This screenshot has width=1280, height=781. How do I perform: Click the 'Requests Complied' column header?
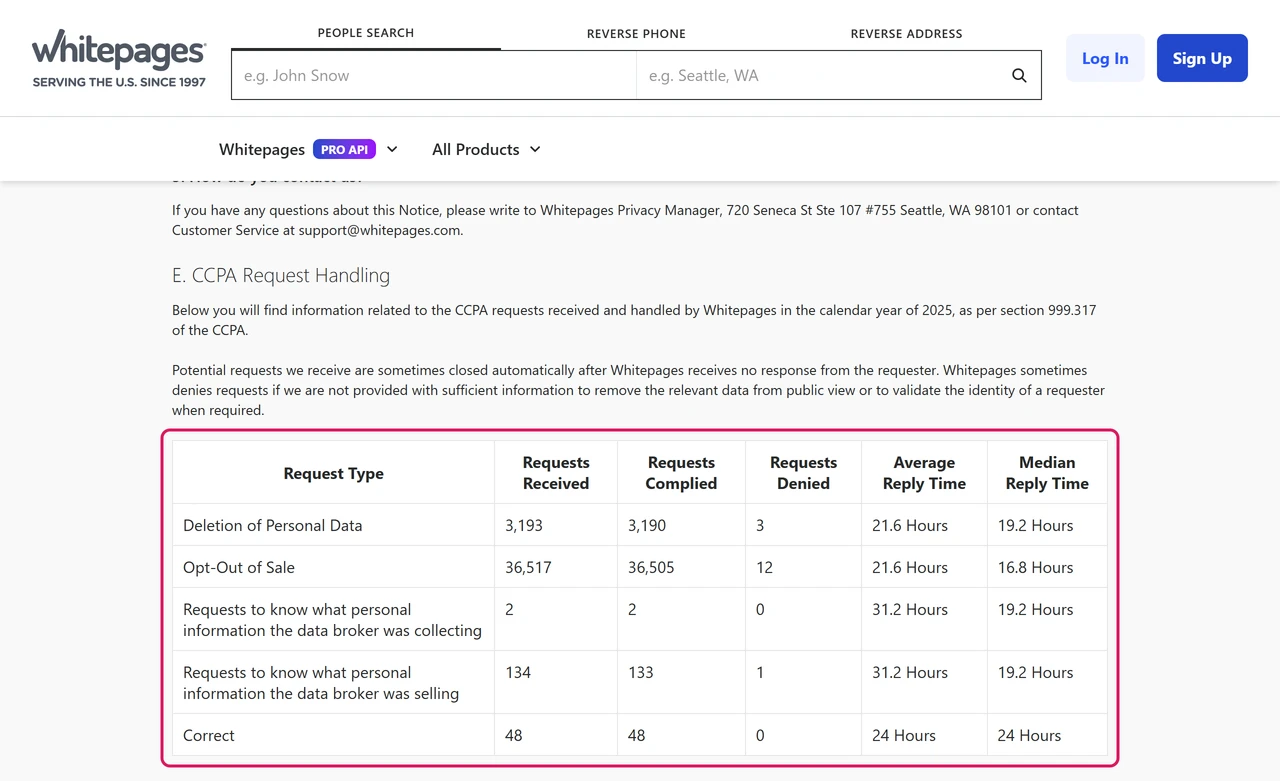pyautogui.click(x=681, y=473)
